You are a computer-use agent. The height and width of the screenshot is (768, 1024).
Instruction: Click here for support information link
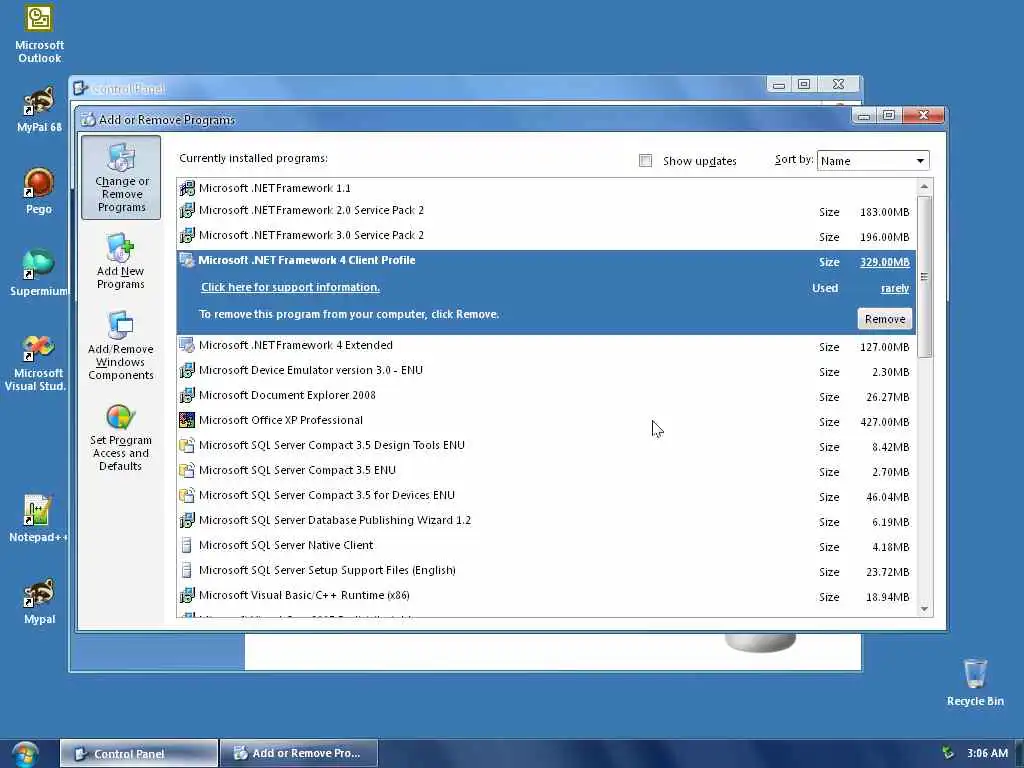(x=290, y=287)
